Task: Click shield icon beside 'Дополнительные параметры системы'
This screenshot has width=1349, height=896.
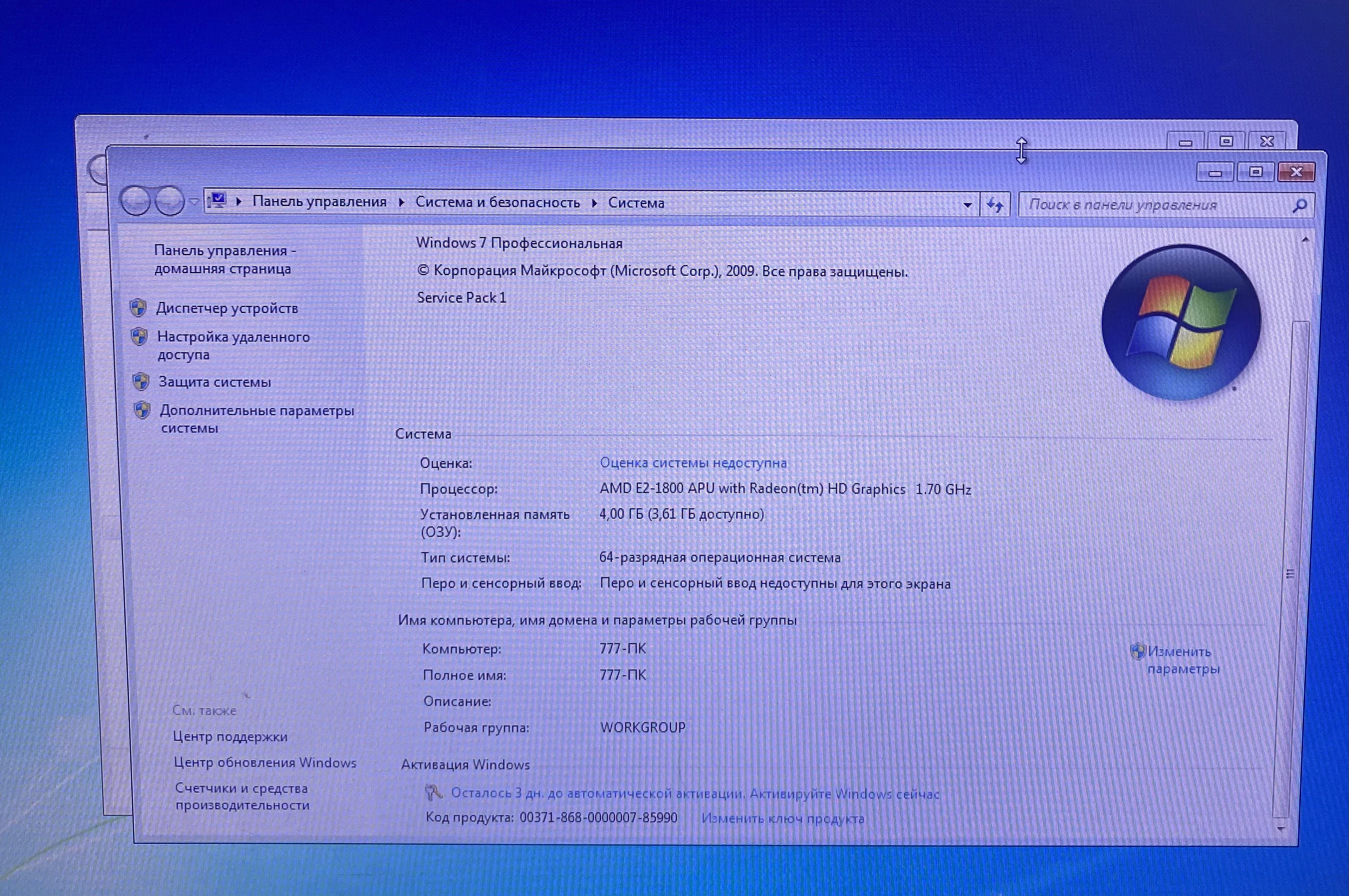Action: 142,410
